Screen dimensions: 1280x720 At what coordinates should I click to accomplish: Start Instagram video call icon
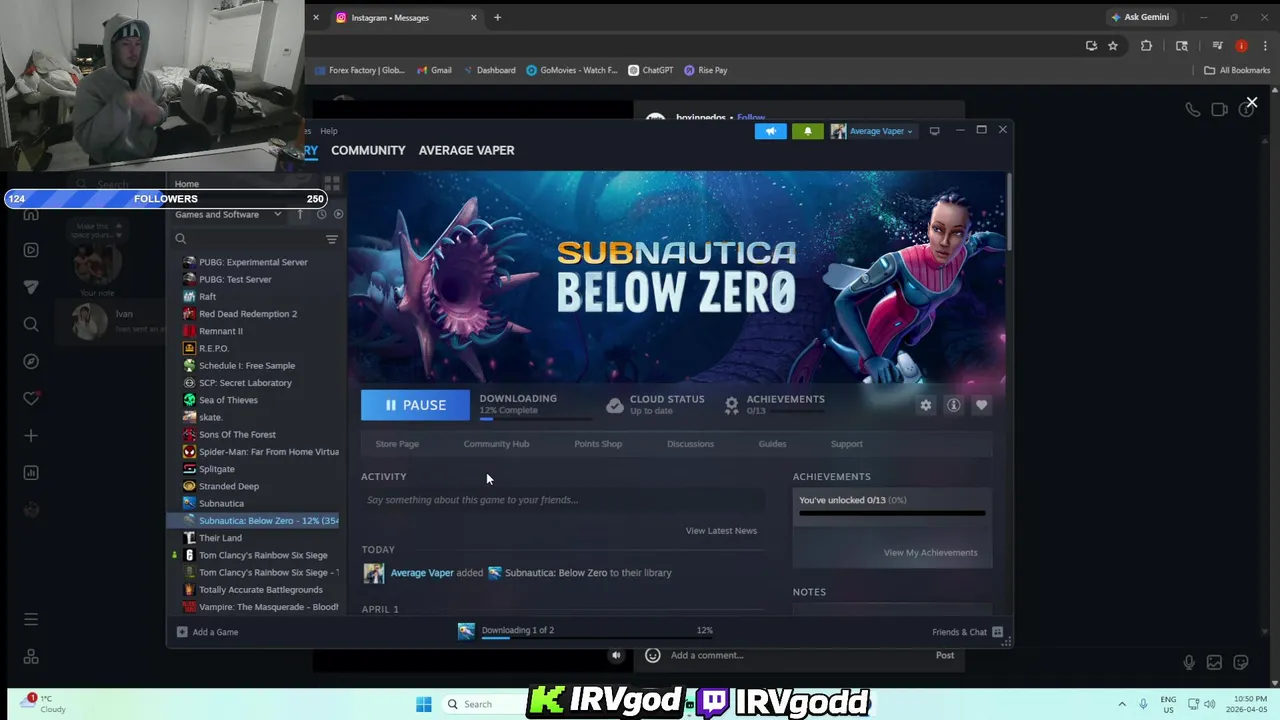[x=1219, y=110]
